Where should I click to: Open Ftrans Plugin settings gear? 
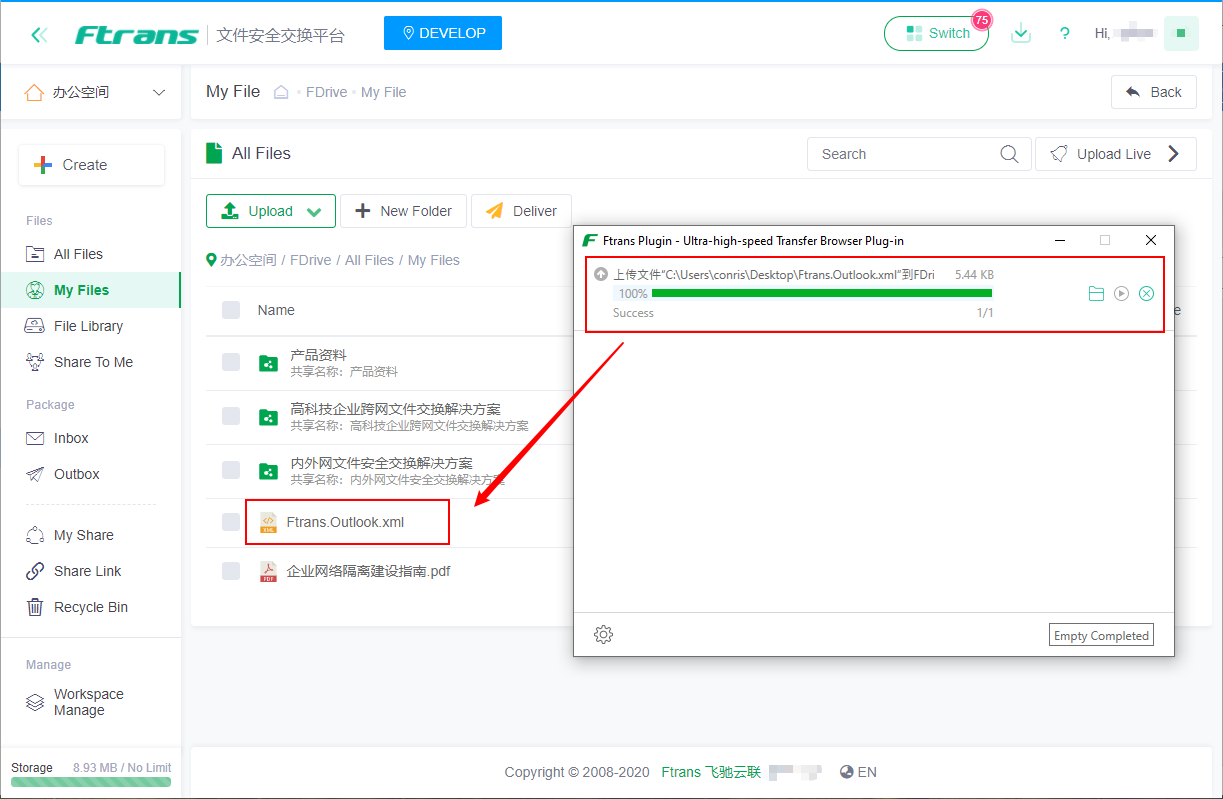point(603,634)
